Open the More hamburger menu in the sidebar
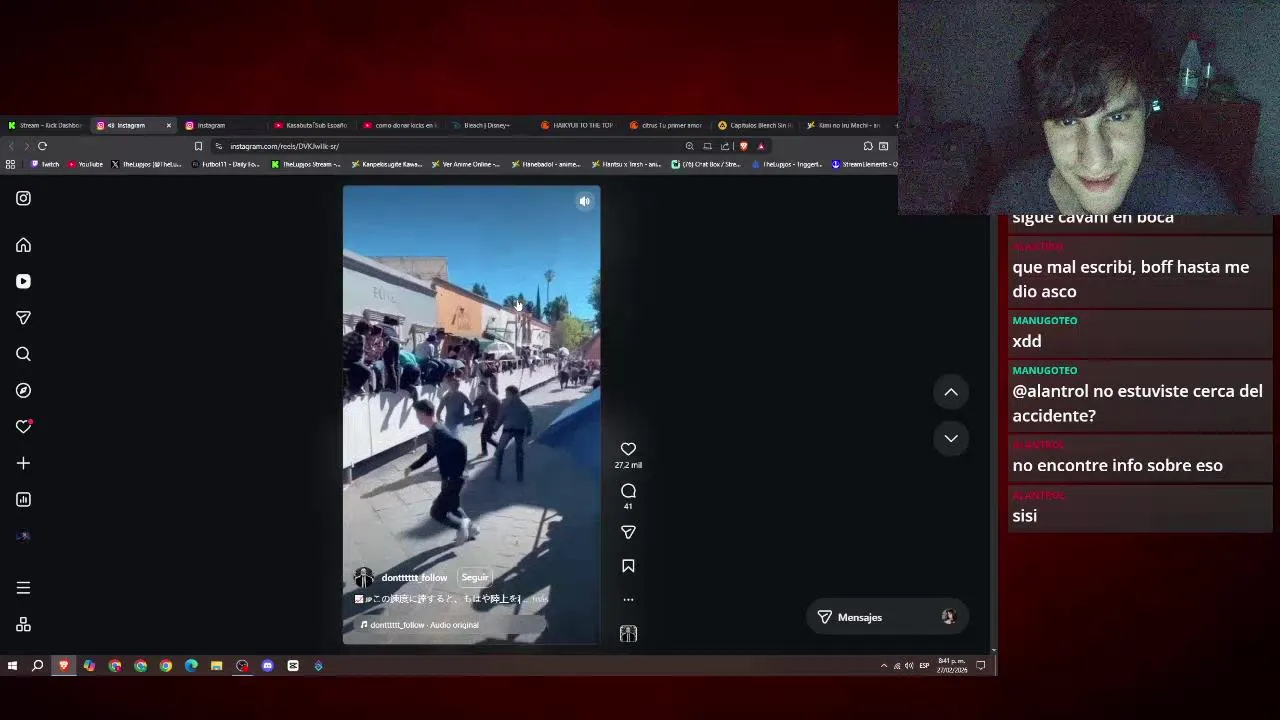 click(x=23, y=588)
